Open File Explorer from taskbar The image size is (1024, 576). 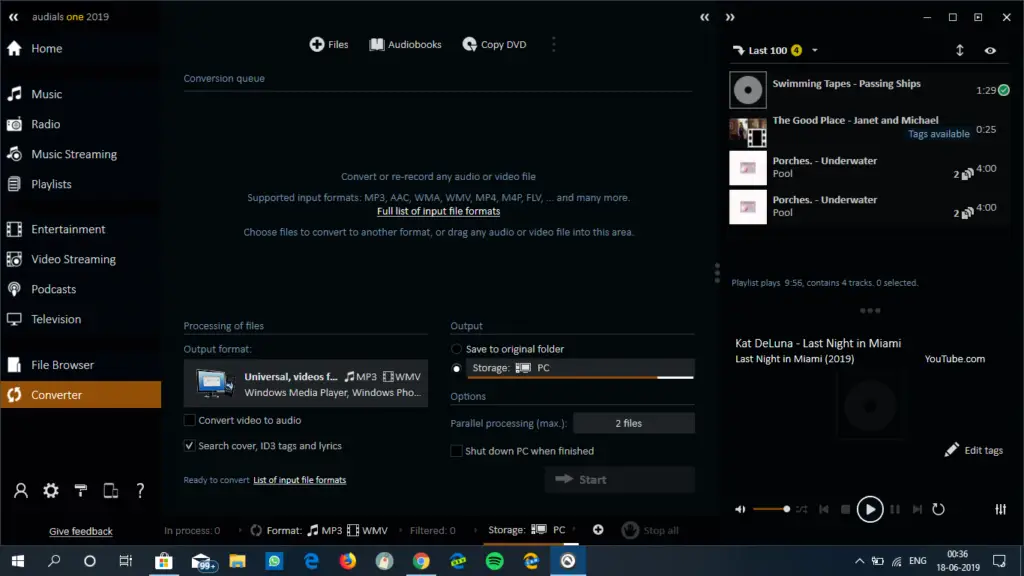click(238, 561)
